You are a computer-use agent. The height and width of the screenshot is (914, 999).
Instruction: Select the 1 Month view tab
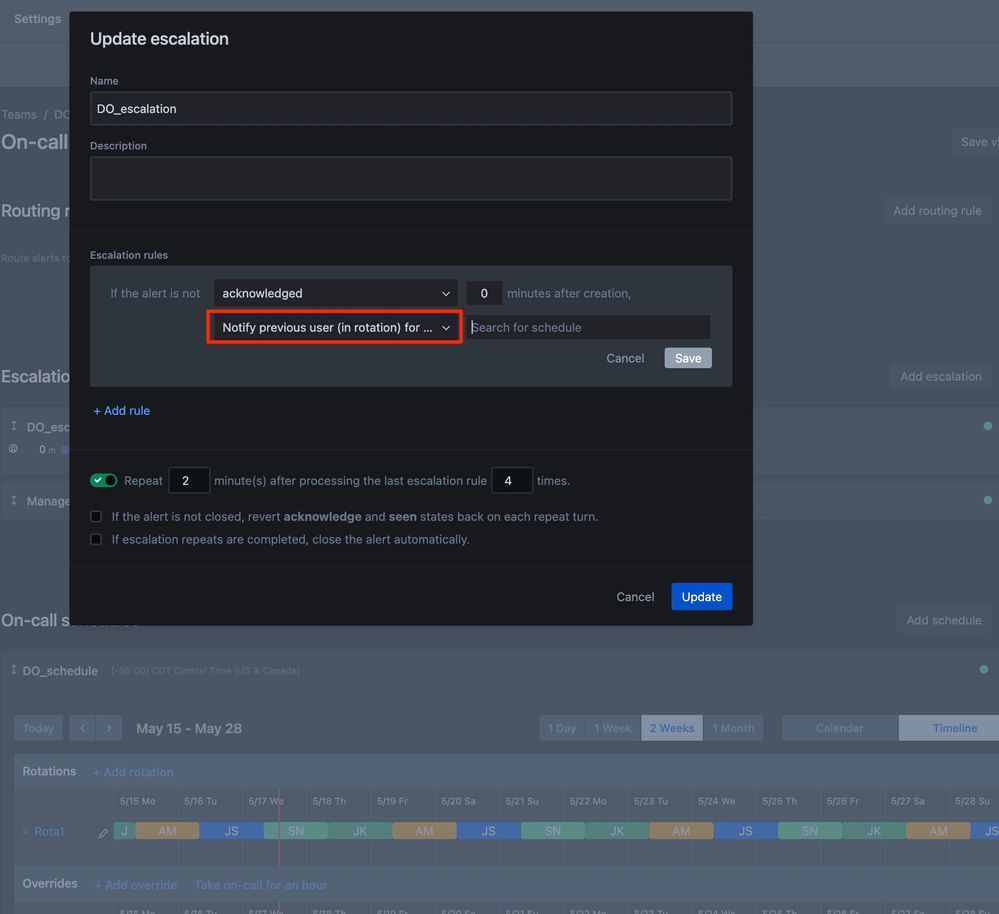(733, 728)
